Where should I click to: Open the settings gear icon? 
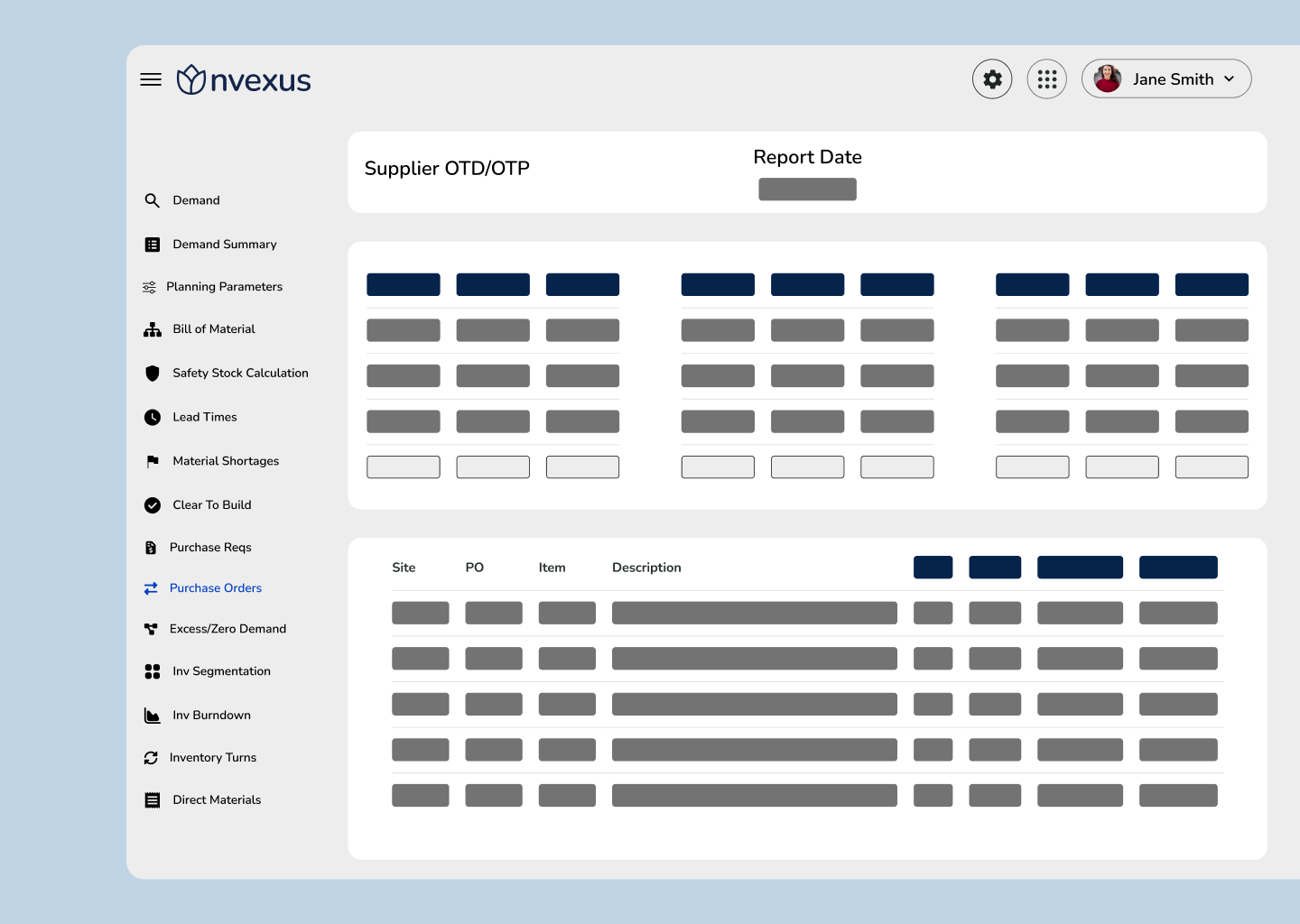pos(992,79)
